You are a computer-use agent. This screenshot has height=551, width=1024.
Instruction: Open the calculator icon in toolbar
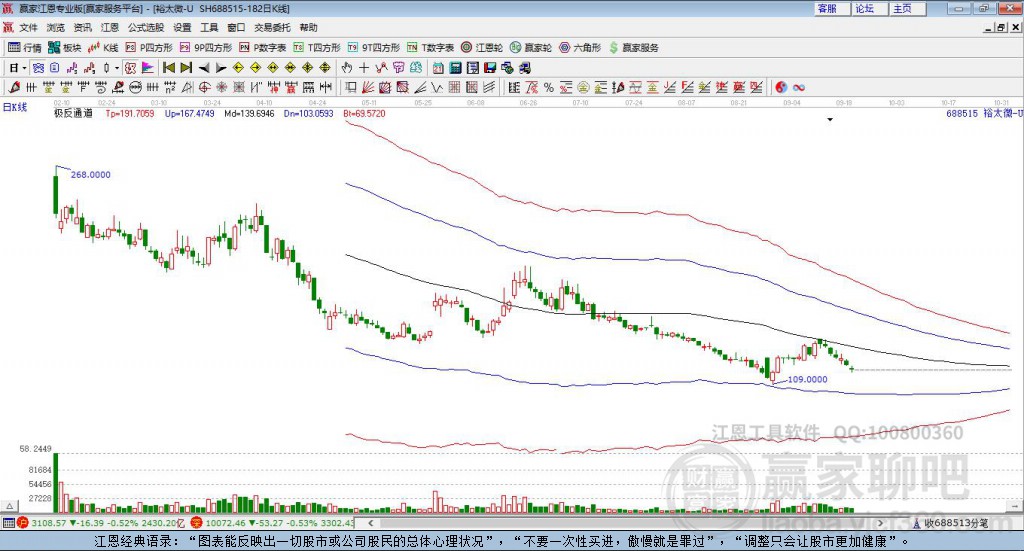pyautogui.click(x=455, y=68)
